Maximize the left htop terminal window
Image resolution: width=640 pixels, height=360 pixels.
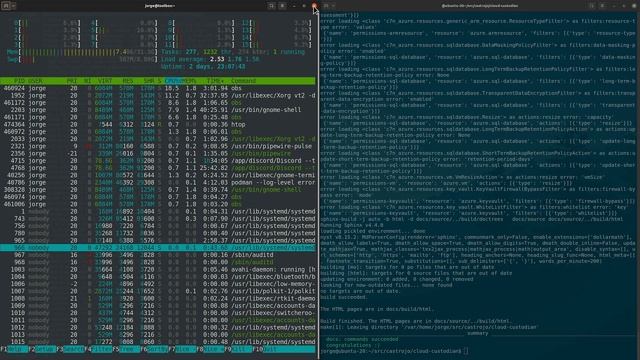[x=304, y=6]
